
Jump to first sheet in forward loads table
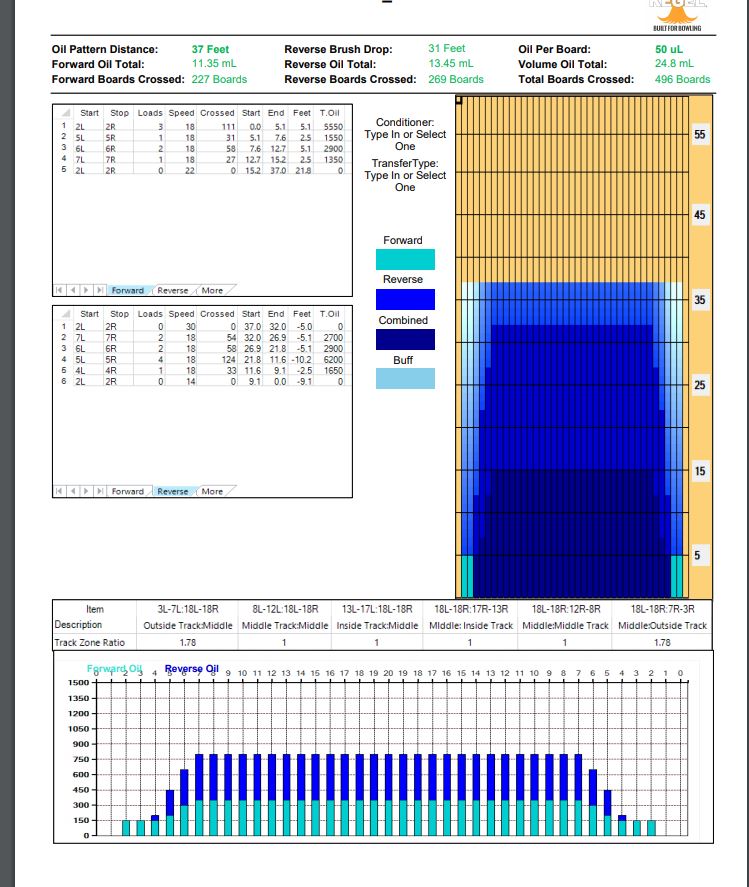(x=59, y=290)
